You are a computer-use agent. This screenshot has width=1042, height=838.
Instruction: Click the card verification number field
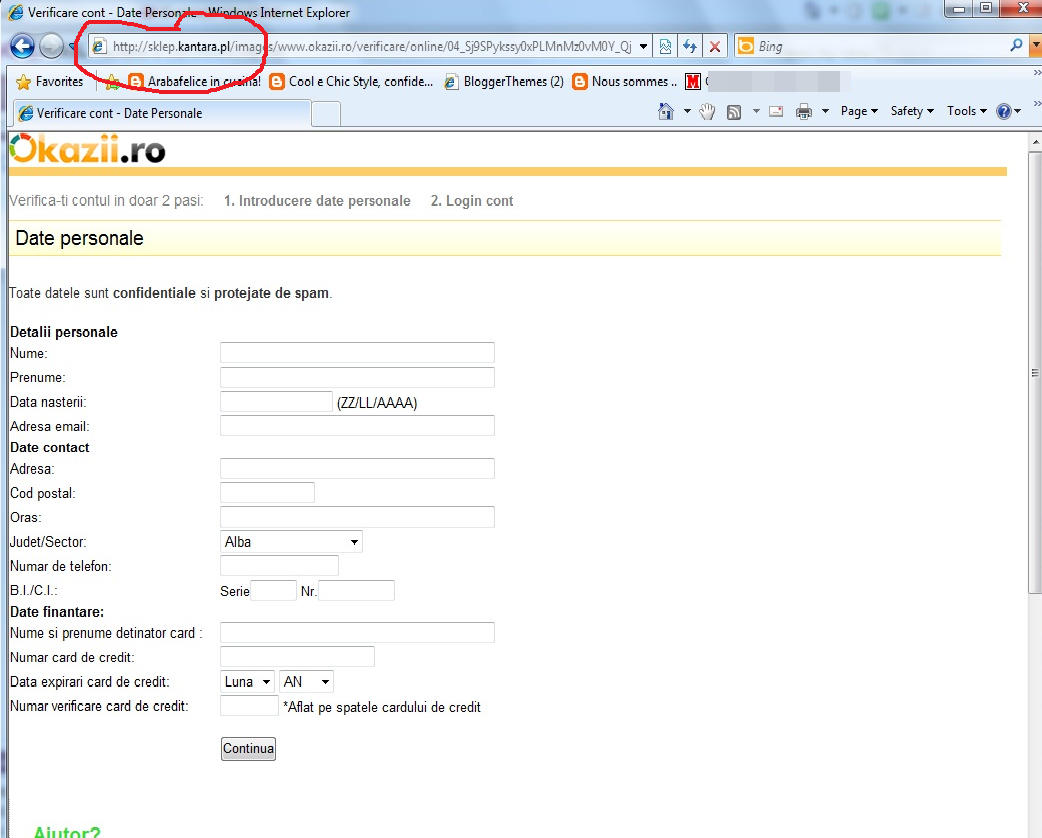[249, 705]
